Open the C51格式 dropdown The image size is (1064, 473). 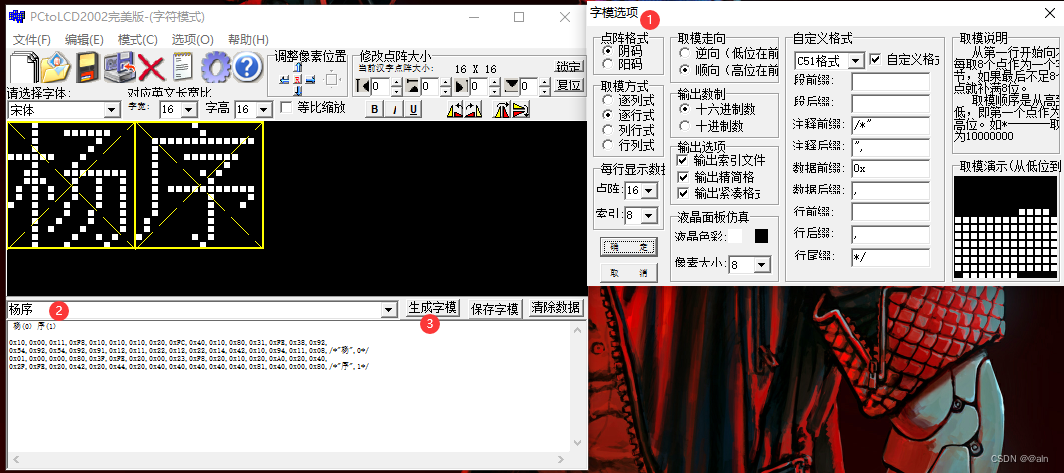click(x=856, y=61)
